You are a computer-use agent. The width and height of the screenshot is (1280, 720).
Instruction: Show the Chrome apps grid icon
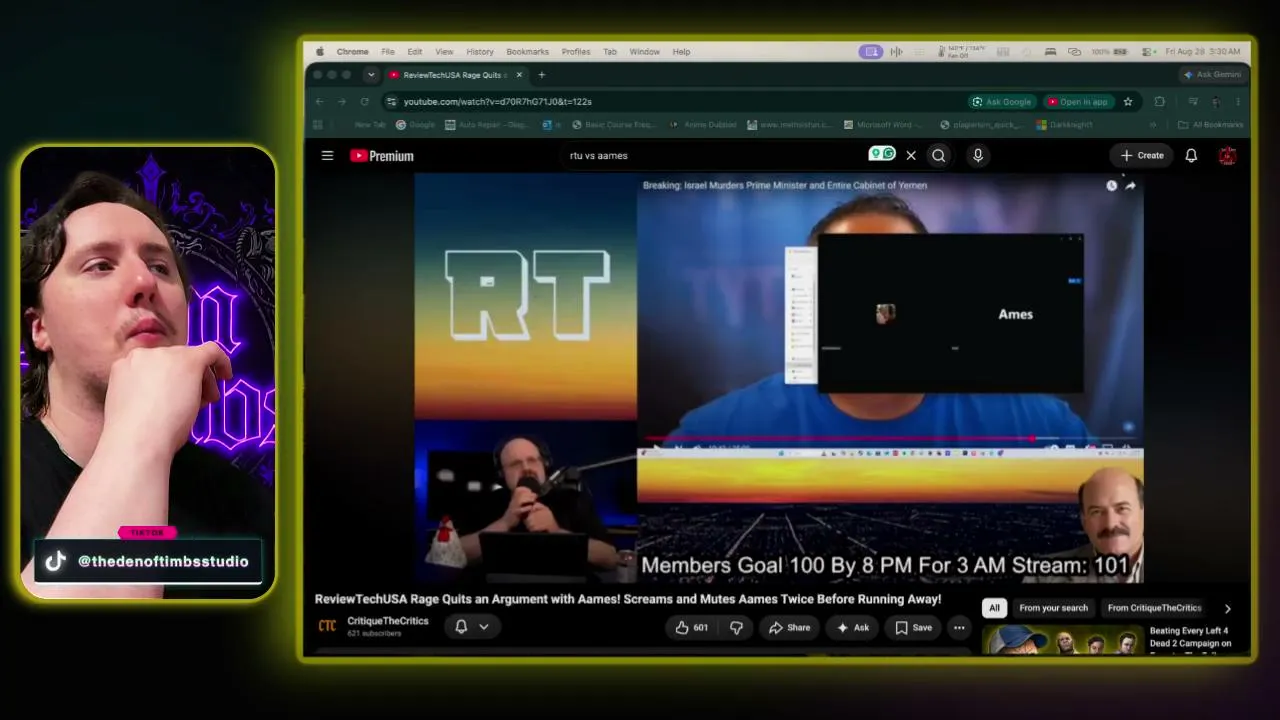pos(318,125)
